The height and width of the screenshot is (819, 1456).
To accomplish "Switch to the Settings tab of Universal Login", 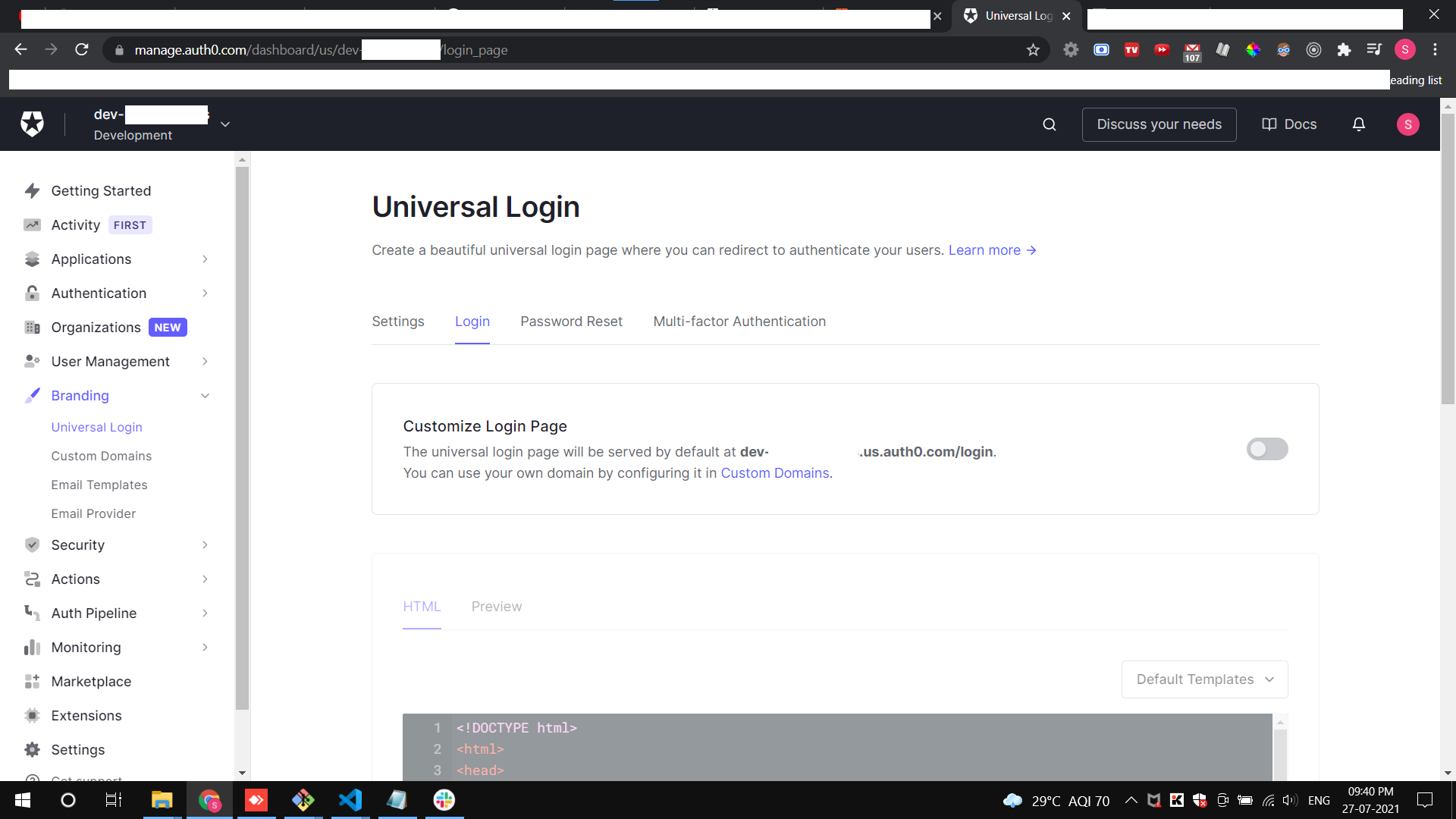I will (x=398, y=322).
